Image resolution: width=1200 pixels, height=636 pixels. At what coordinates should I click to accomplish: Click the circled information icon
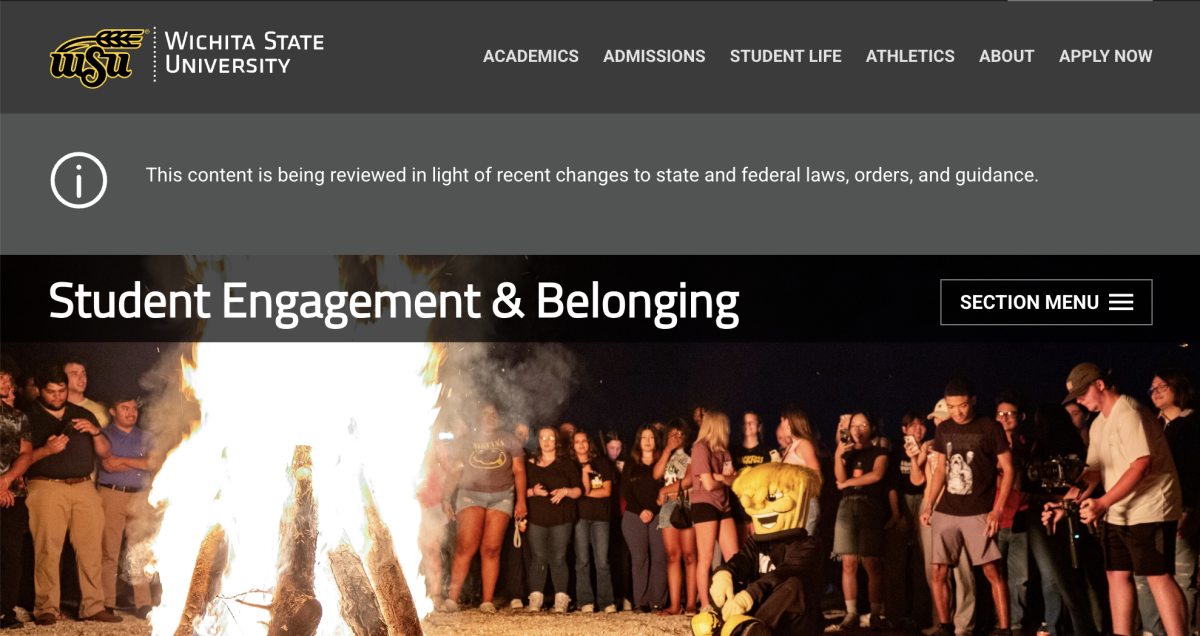[x=79, y=180]
